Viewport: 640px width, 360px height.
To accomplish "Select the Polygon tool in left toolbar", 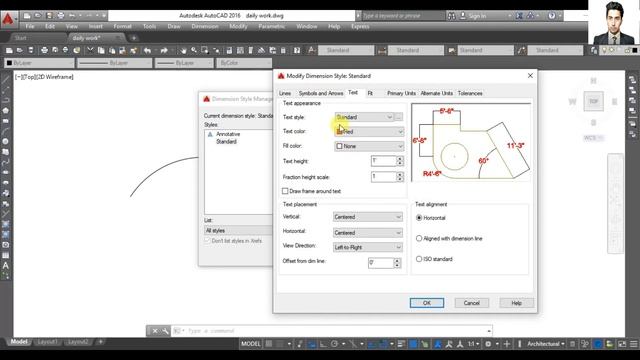I will [6, 110].
